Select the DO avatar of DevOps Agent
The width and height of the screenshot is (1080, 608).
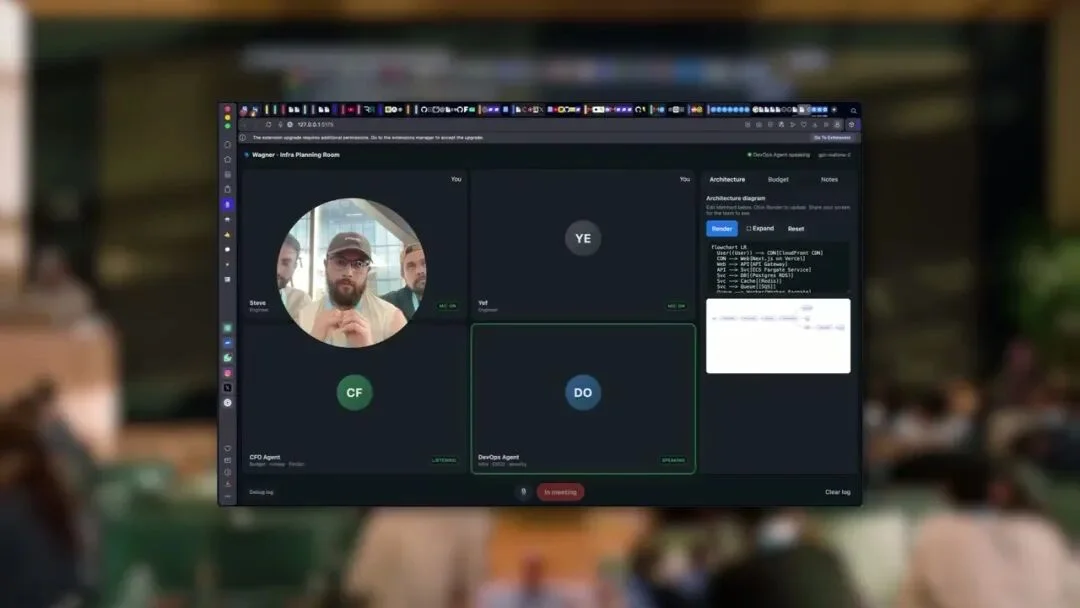click(583, 392)
